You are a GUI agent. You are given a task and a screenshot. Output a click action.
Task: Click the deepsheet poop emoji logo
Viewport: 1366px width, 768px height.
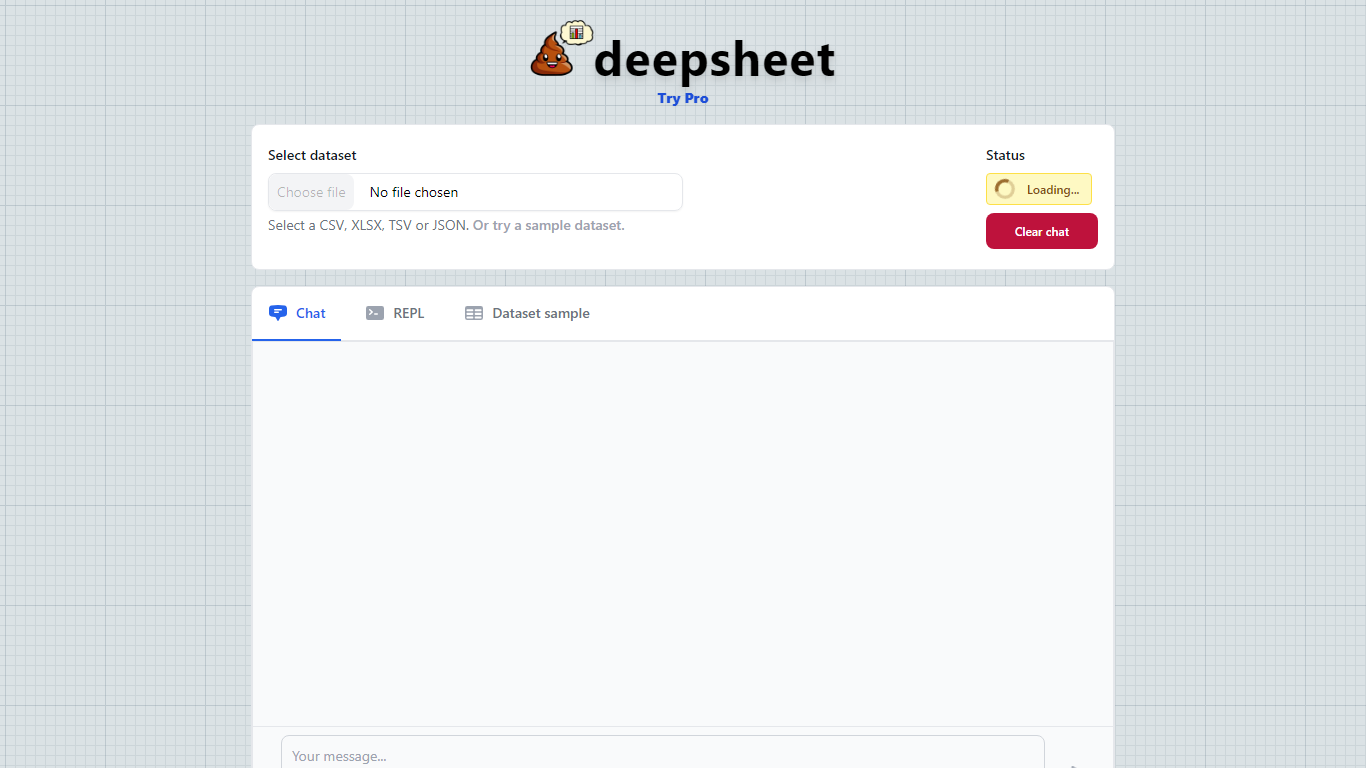point(552,56)
